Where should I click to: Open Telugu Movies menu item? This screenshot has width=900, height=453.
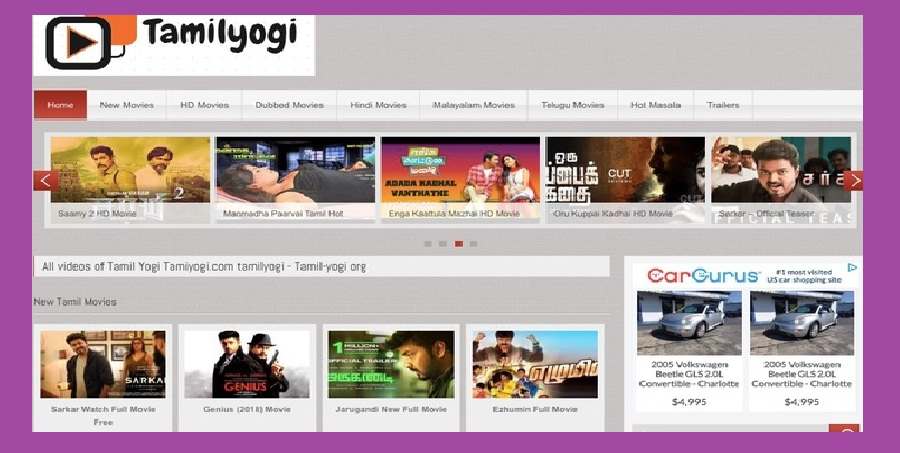(573, 105)
